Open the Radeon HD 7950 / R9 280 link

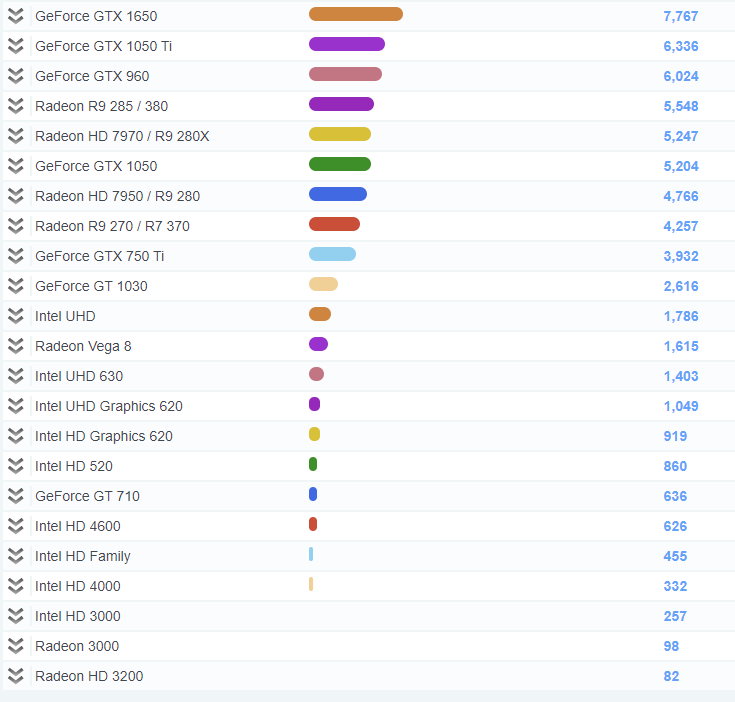pos(118,196)
